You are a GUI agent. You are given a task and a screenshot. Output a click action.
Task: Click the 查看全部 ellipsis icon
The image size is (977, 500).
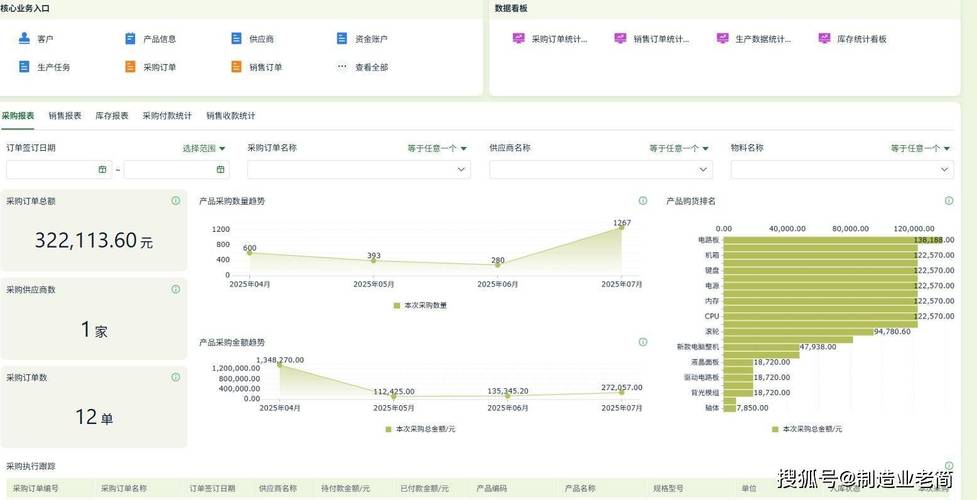342,66
